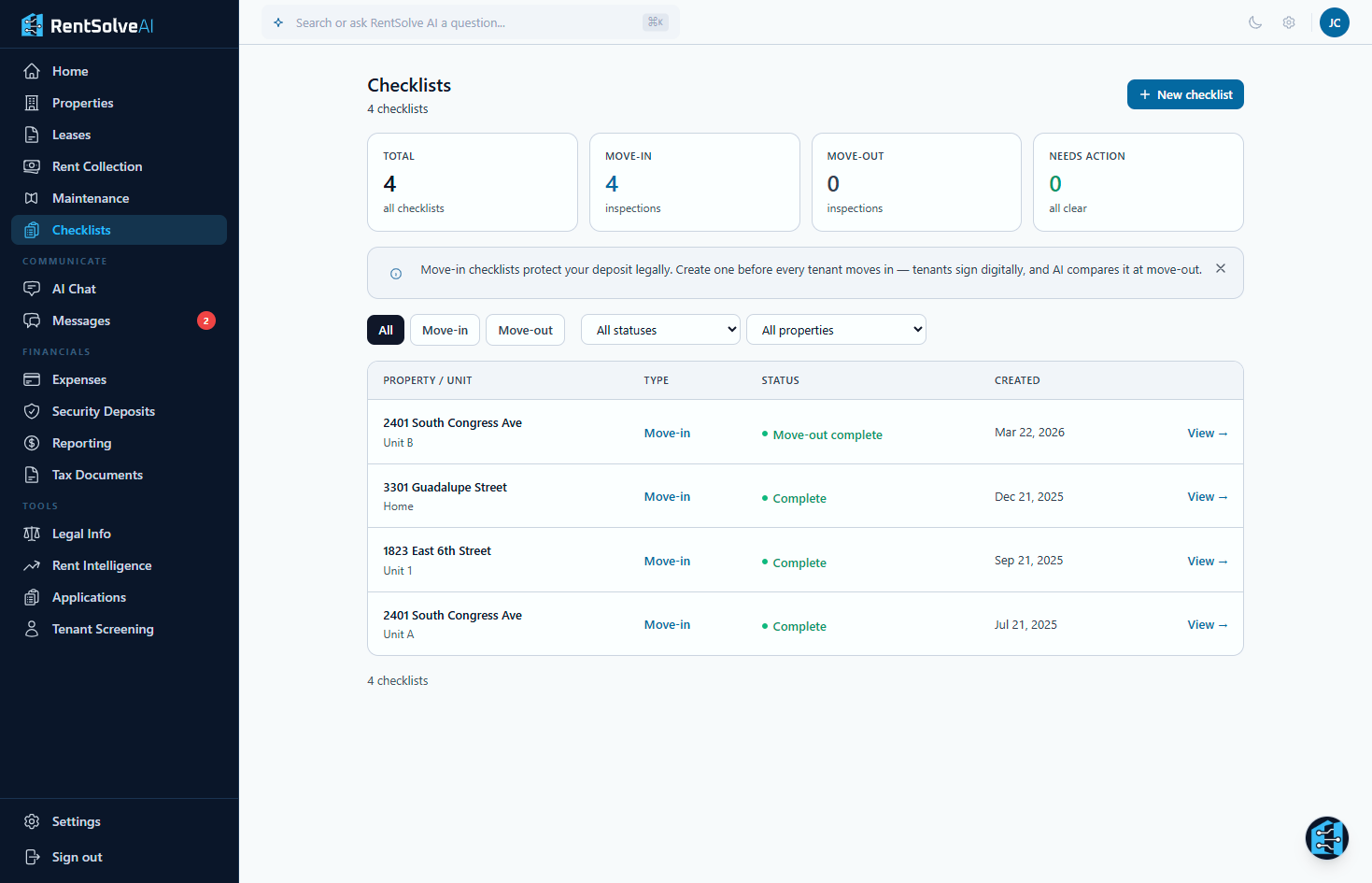Click Sign out in the sidebar
Screen dimensions: 1372x883
click(x=77, y=857)
